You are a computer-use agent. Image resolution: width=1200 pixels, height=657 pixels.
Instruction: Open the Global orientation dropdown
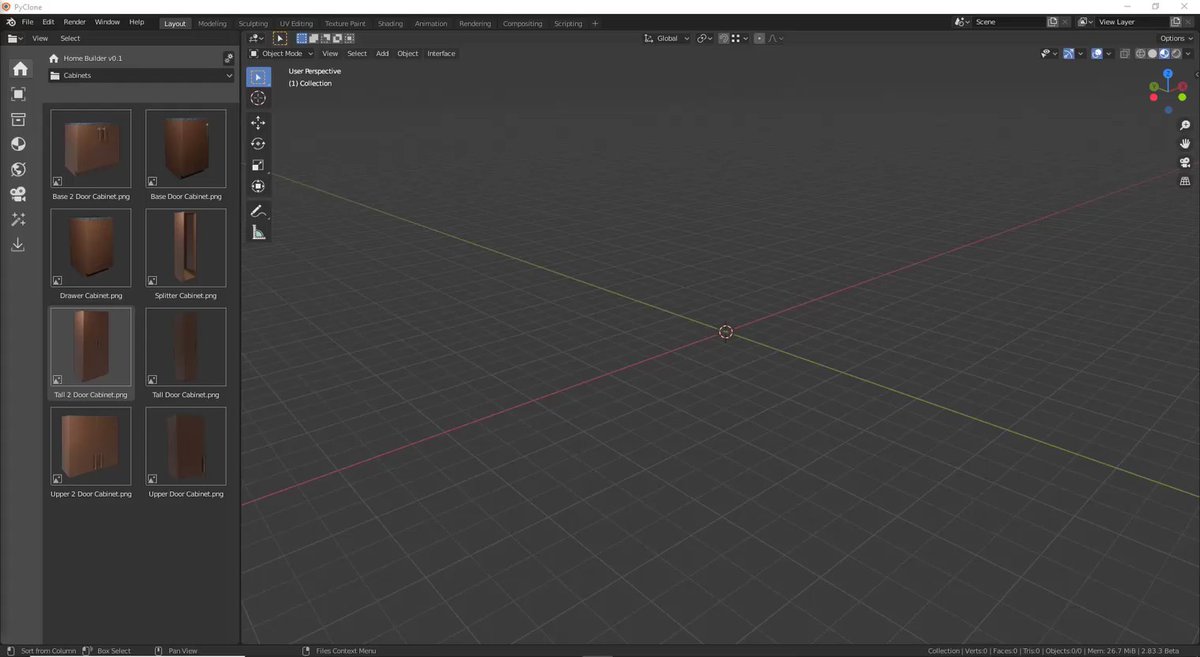tap(667, 38)
